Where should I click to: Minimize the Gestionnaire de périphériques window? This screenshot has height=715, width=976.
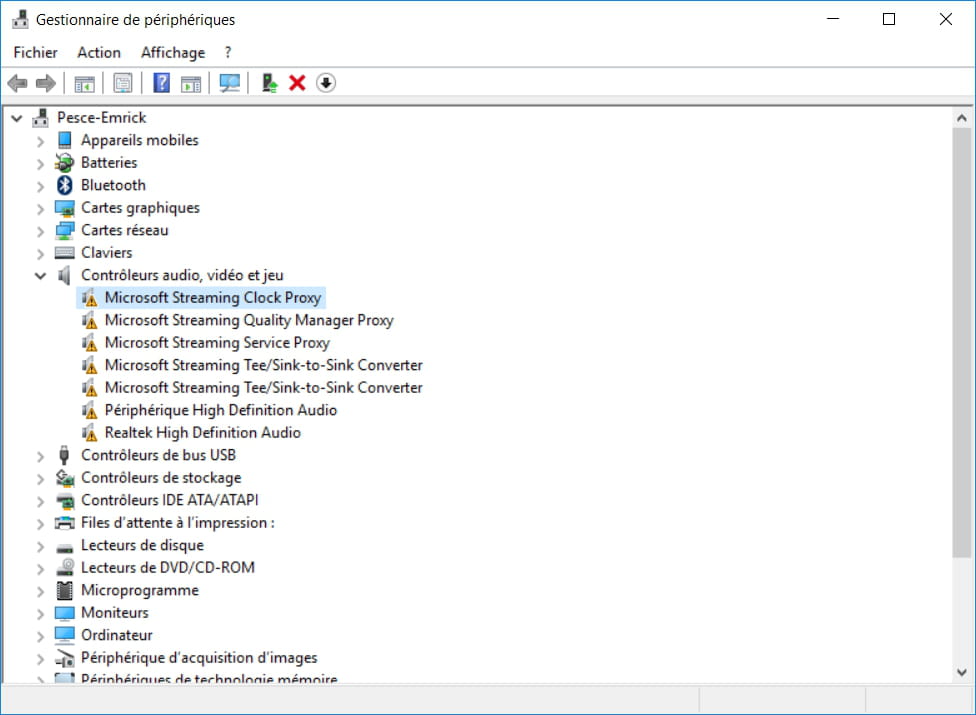pos(833,19)
